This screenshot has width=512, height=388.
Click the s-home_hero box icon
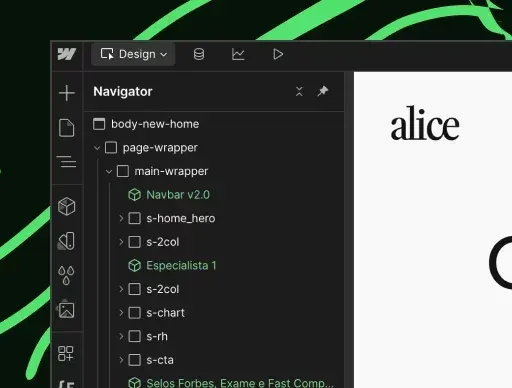pos(135,218)
